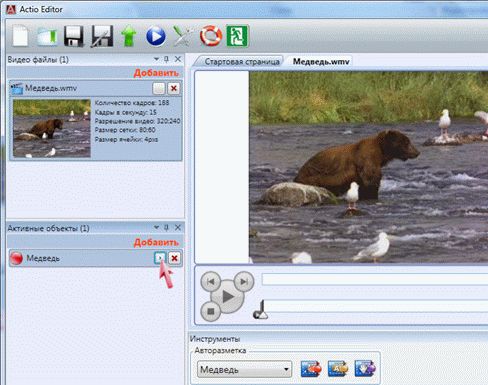488x385 pixels.
Task: Exit the application via green exit icon
Action: [237, 36]
